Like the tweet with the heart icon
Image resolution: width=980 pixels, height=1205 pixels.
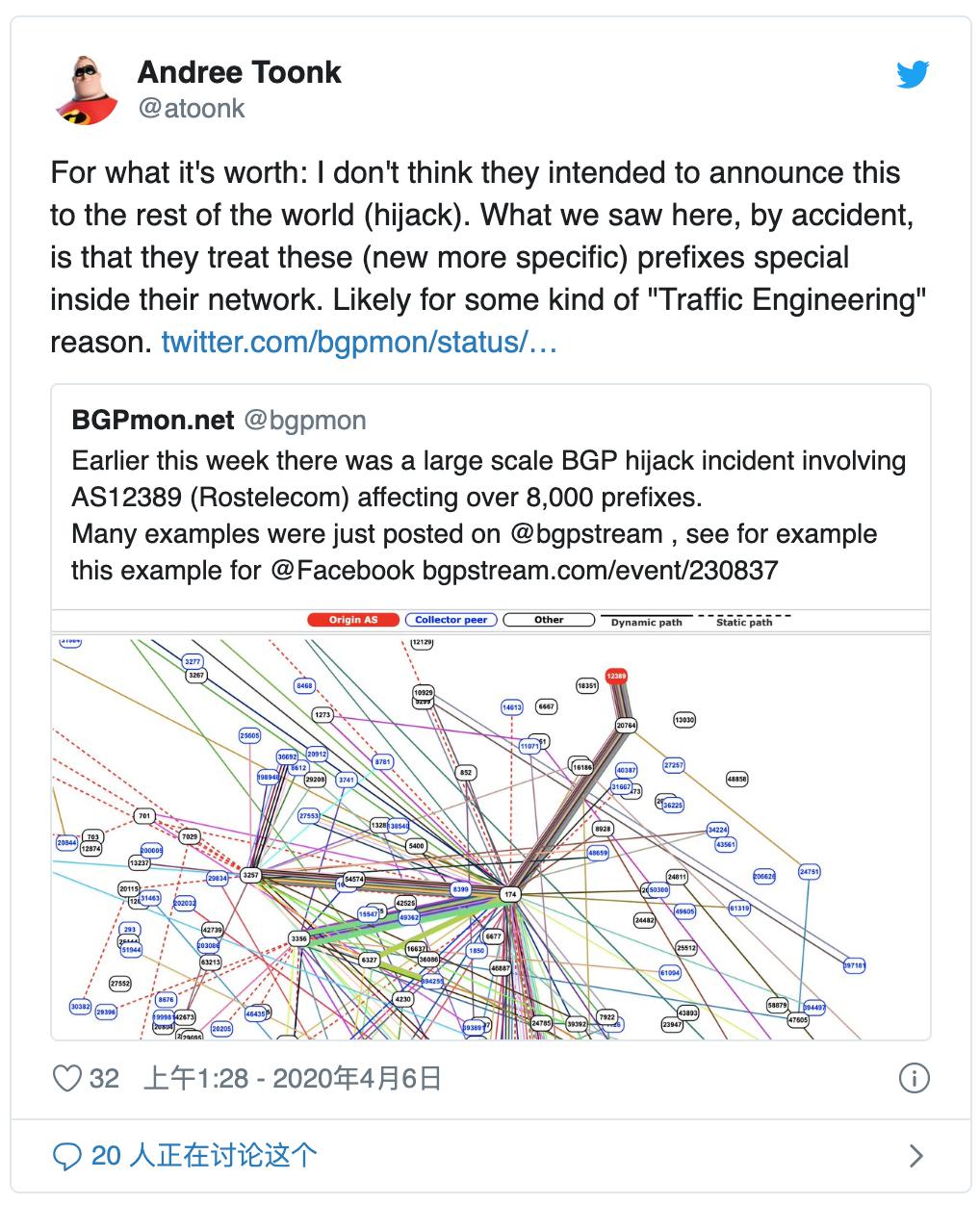click(66, 1078)
